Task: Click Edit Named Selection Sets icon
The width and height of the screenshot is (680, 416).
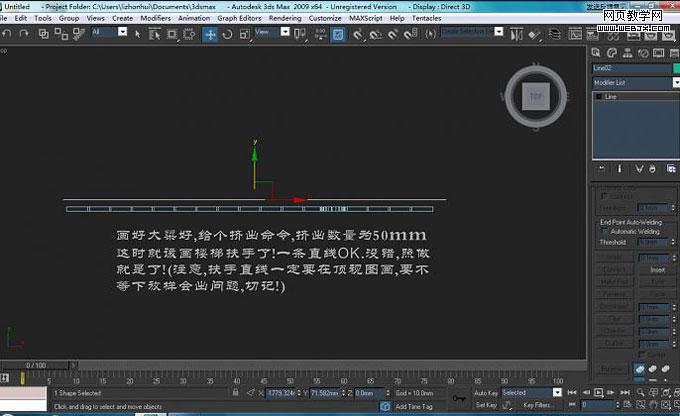Action: point(430,34)
